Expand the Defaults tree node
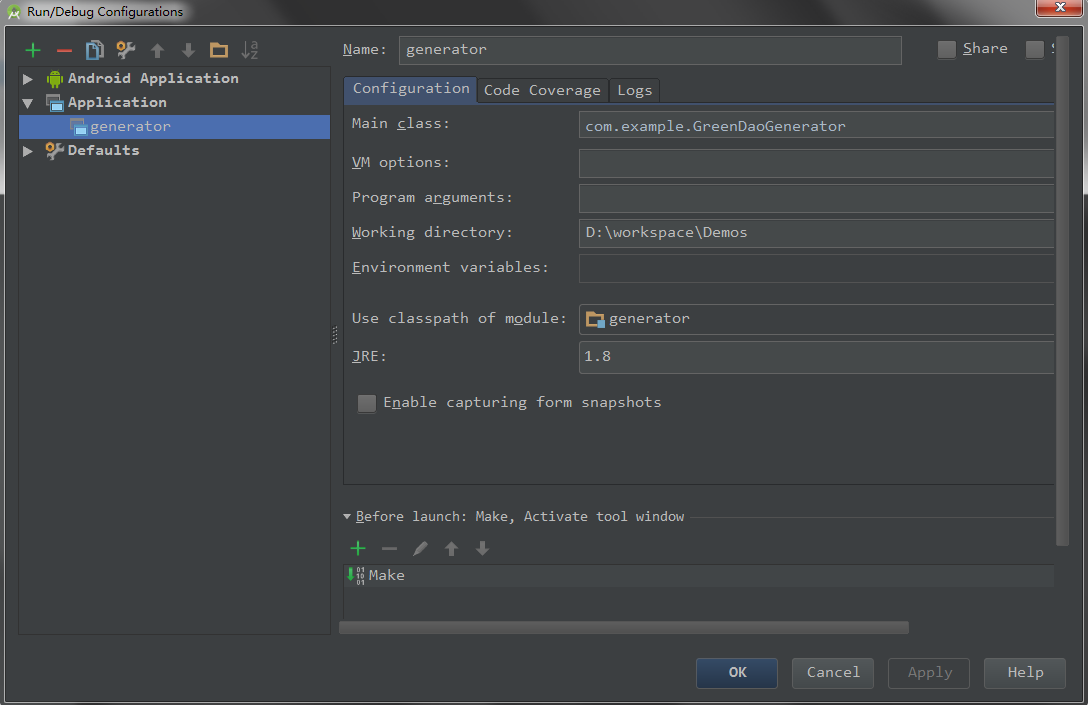1088x705 pixels. 28,151
